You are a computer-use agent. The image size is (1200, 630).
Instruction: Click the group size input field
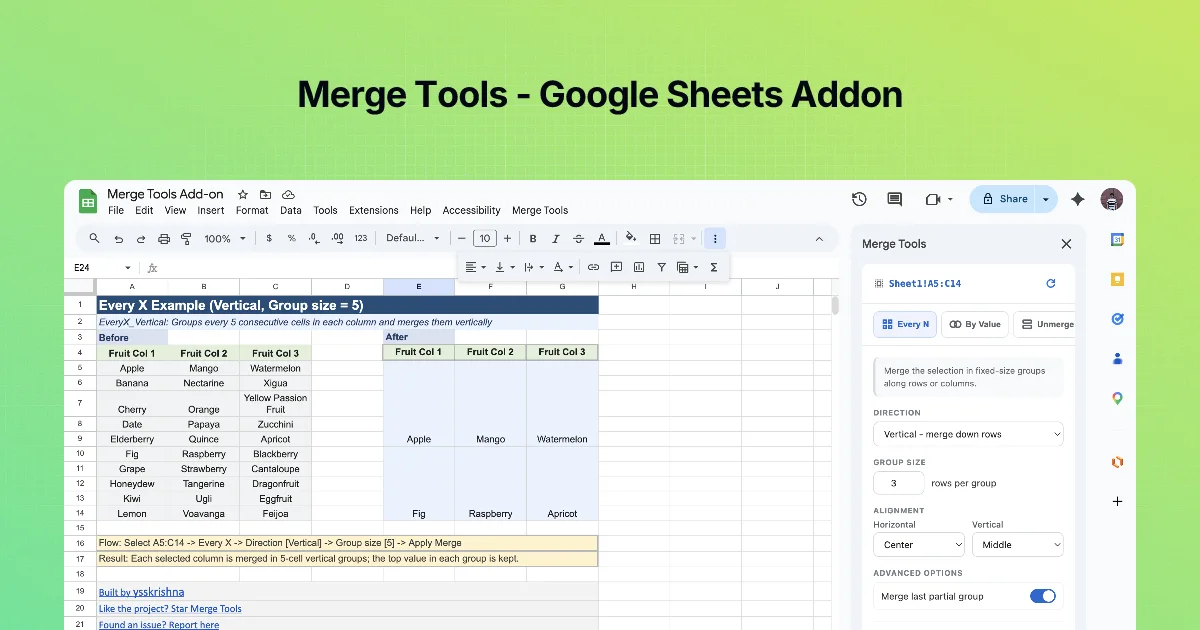tap(898, 483)
